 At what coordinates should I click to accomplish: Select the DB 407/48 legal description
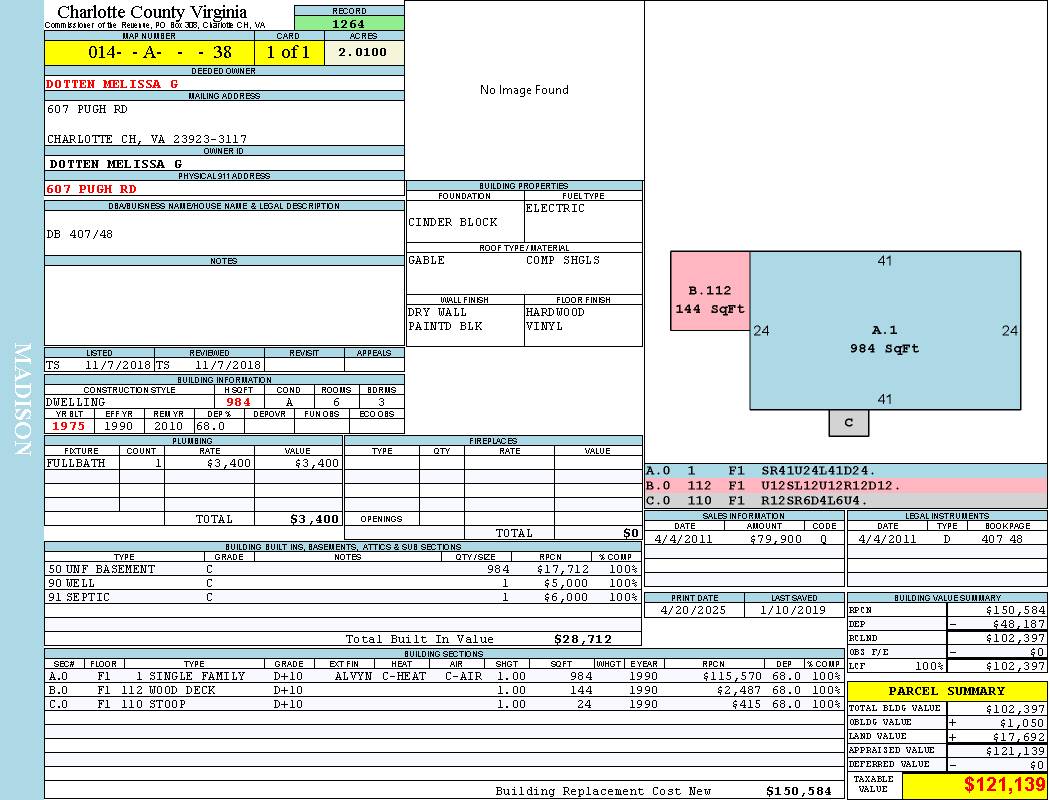[x=80, y=234]
